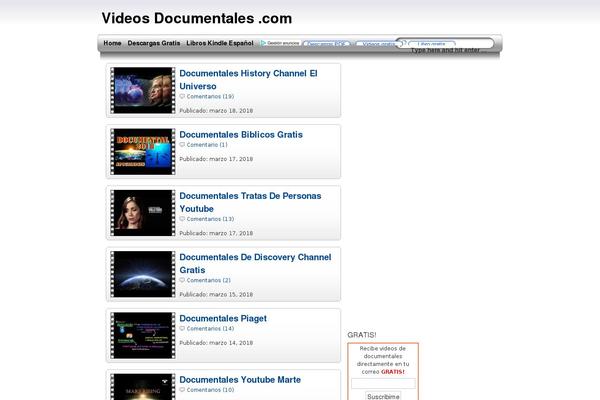600x400 pixels.
Task: Click comment bubble icon beside Comentarios (14)
Action: click(x=182, y=328)
